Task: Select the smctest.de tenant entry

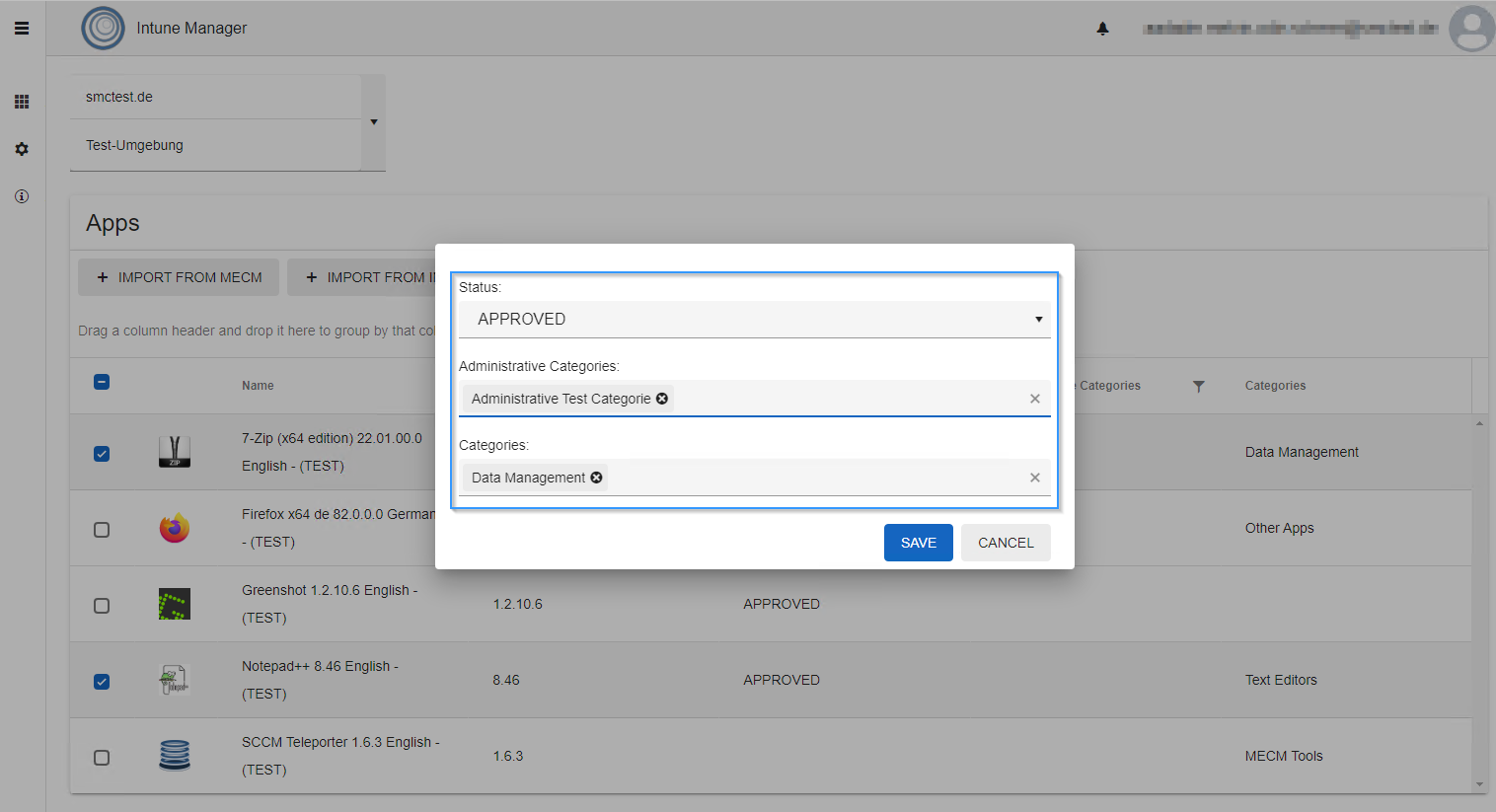Action: pos(216,97)
